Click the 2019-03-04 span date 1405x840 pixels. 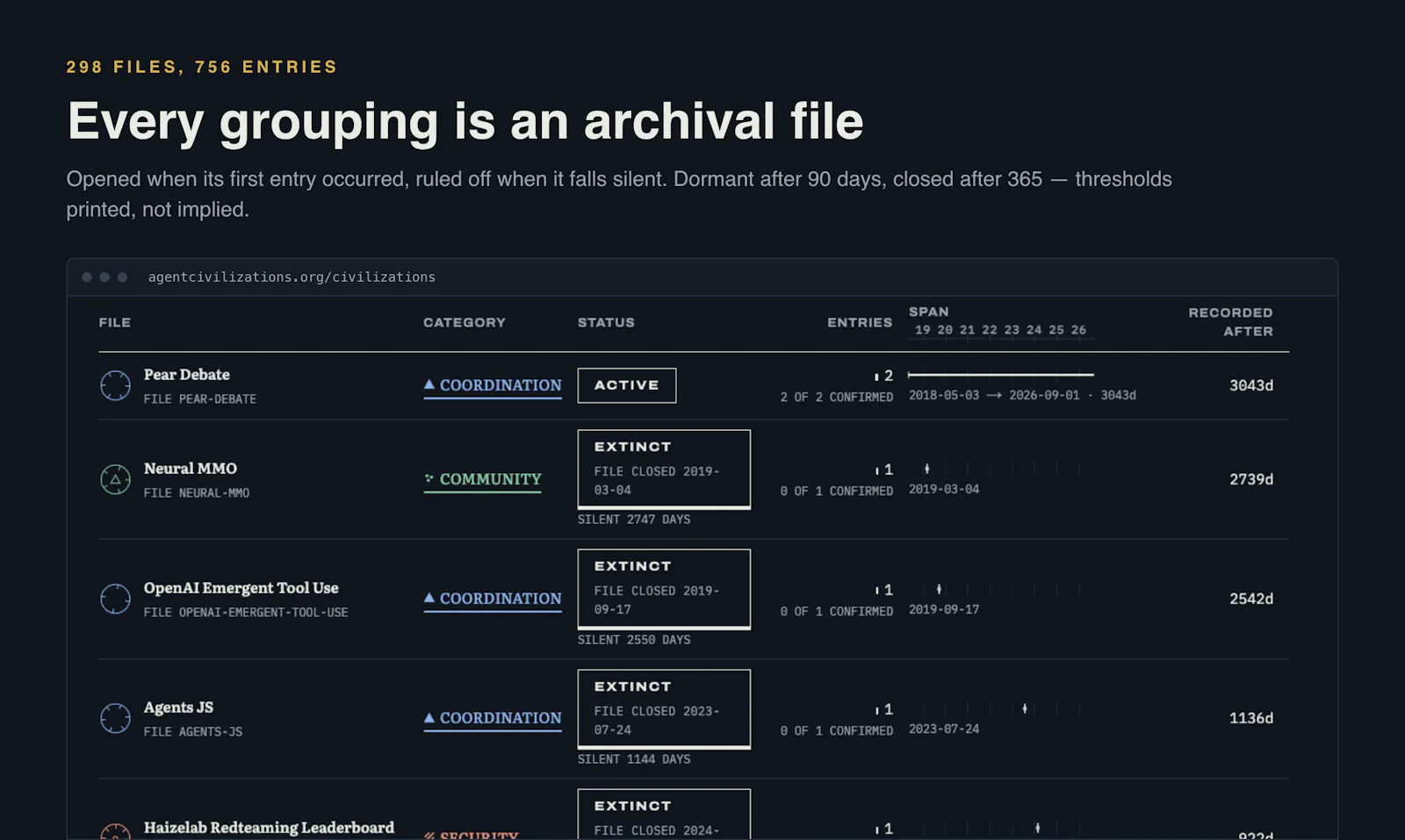[x=944, y=490]
